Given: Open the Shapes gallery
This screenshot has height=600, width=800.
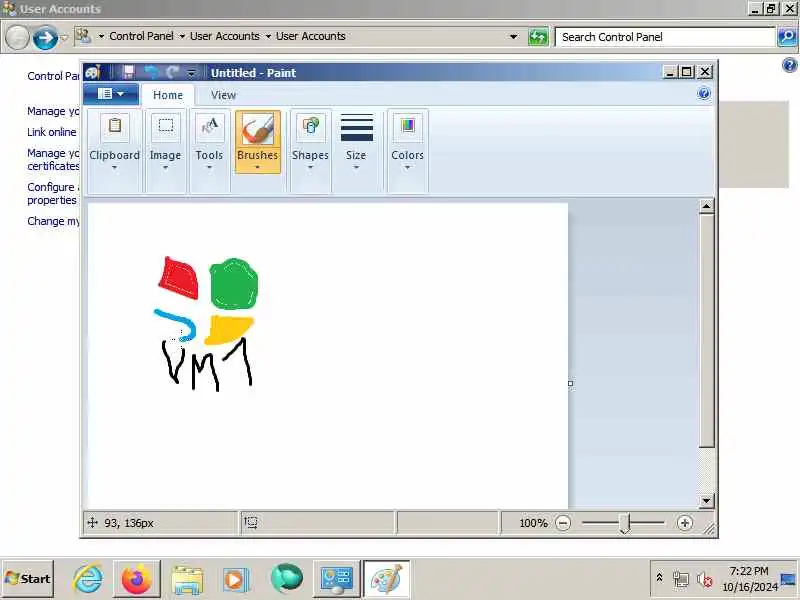Looking at the screenshot, I should (x=310, y=150).
